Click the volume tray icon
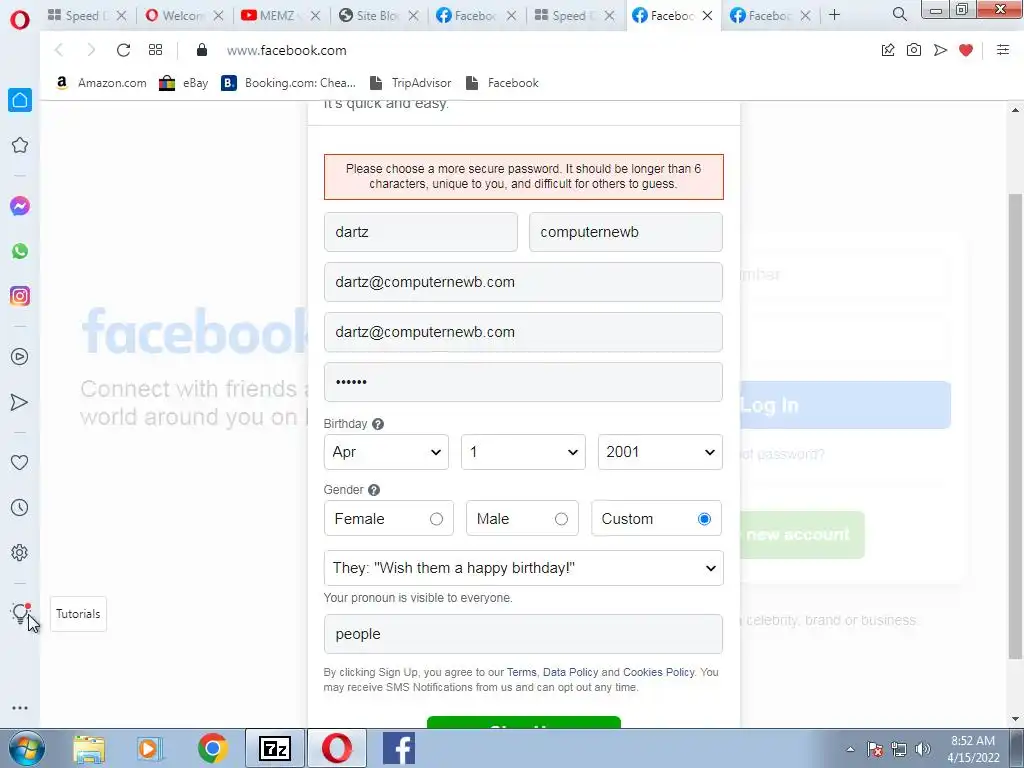 [x=922, y=749]
